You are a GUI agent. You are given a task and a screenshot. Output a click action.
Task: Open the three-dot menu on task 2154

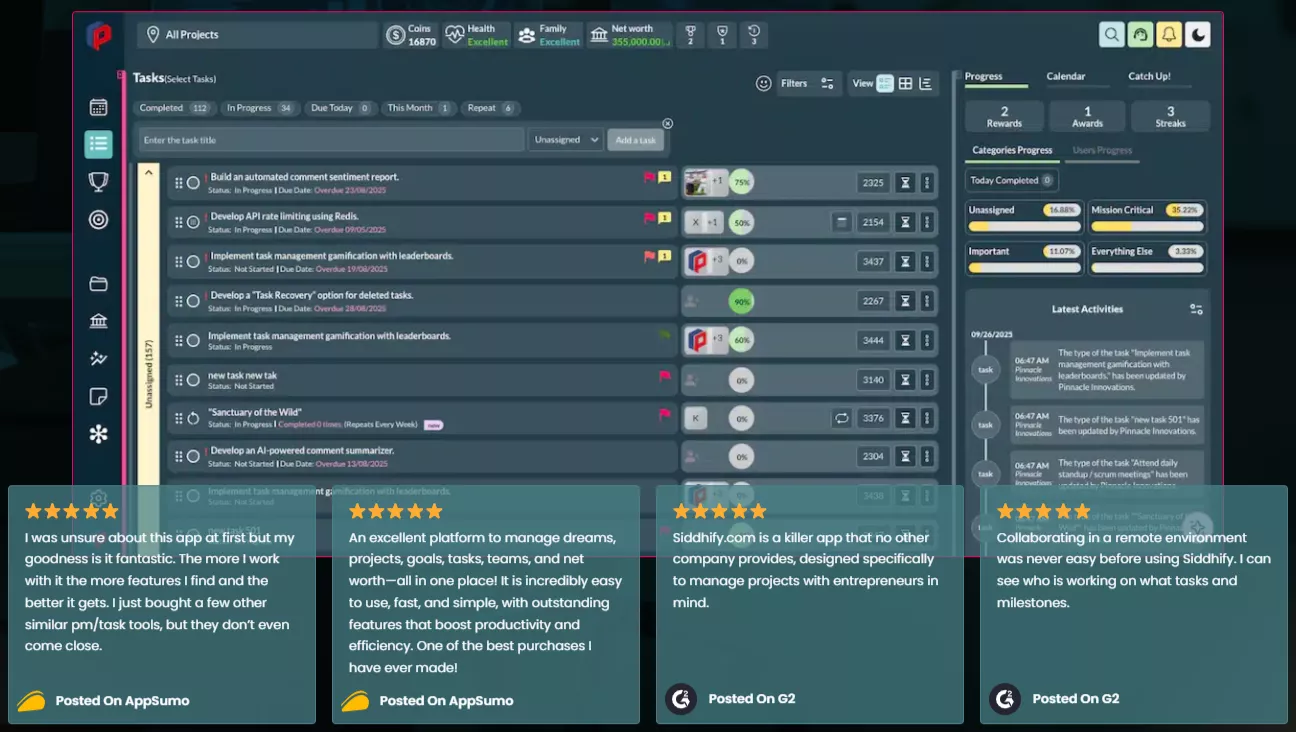pos(927,222)
